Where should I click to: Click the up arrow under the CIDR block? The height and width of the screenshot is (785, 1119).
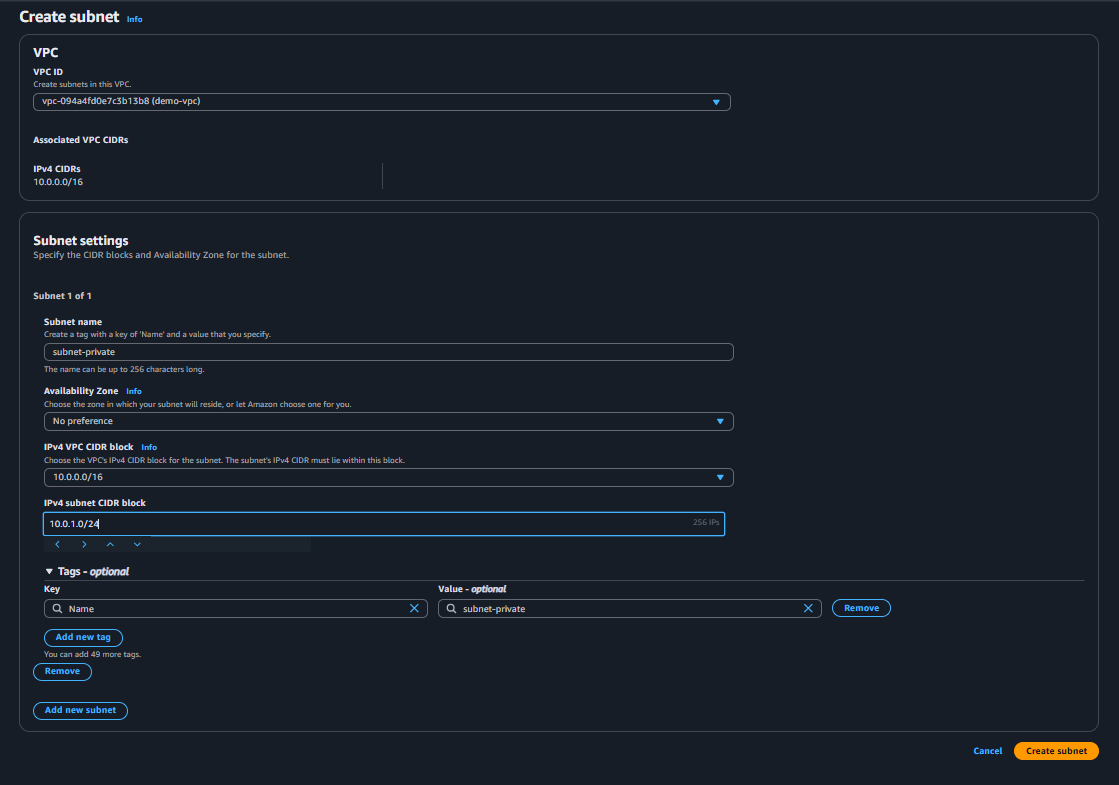coord(111,545)
